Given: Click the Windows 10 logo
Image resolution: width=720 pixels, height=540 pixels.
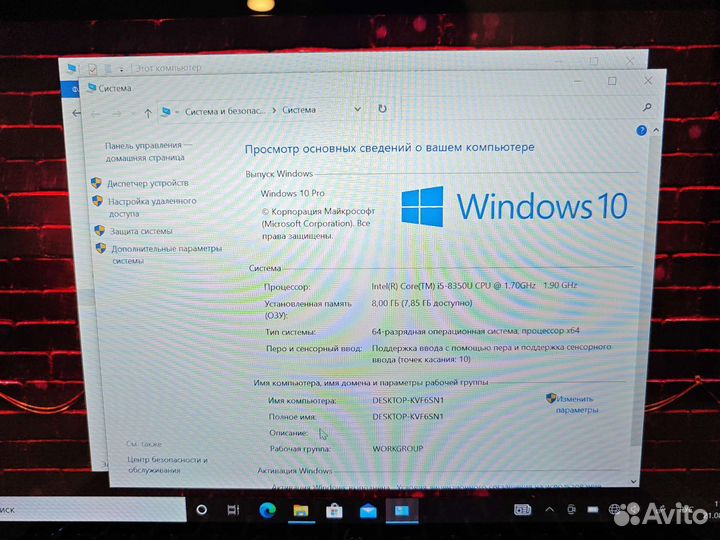Looking at the screenshot, I should pyautogui.click(x=514, y=206).
